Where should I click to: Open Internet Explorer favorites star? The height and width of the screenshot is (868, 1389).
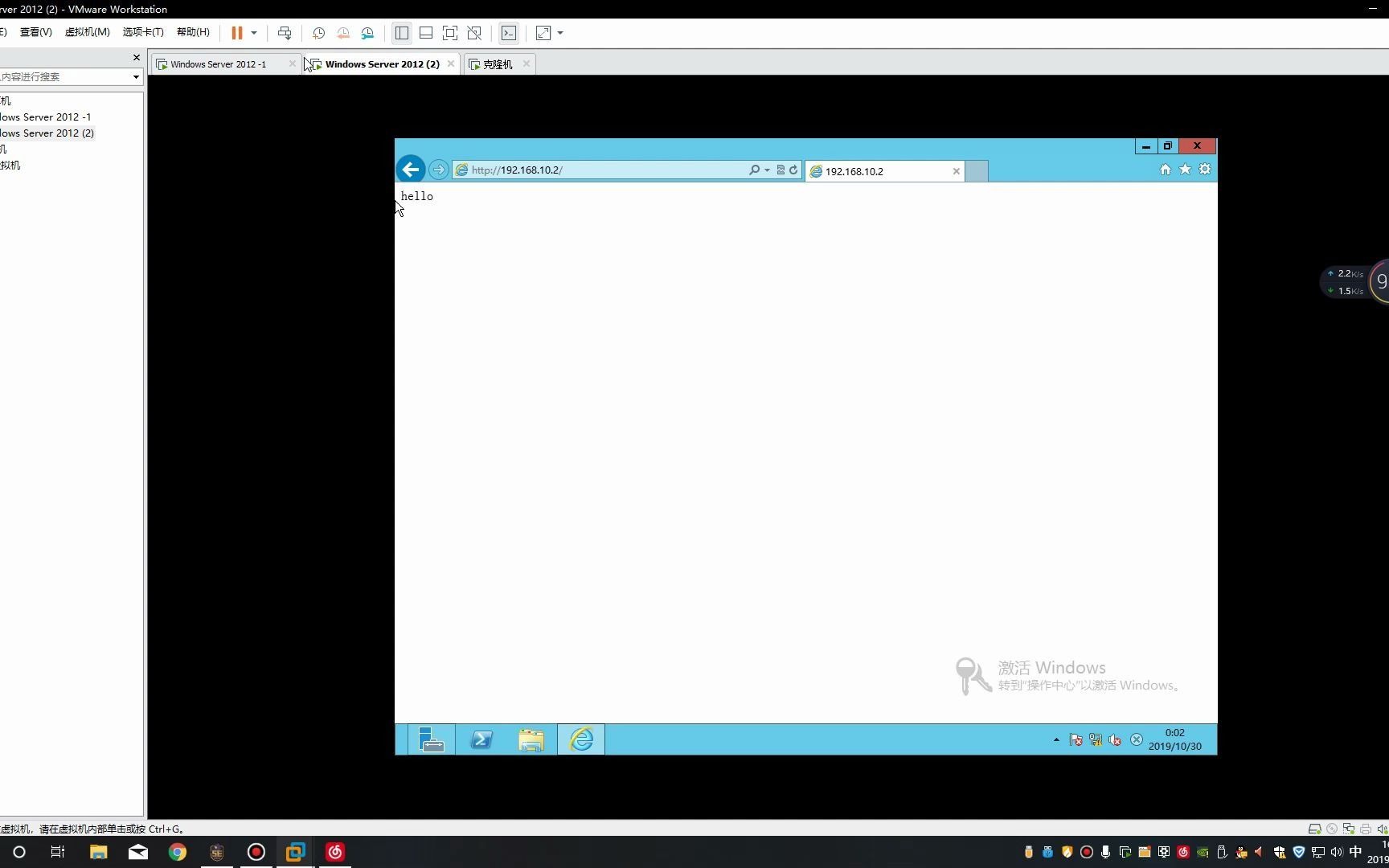click(1185, 170)
